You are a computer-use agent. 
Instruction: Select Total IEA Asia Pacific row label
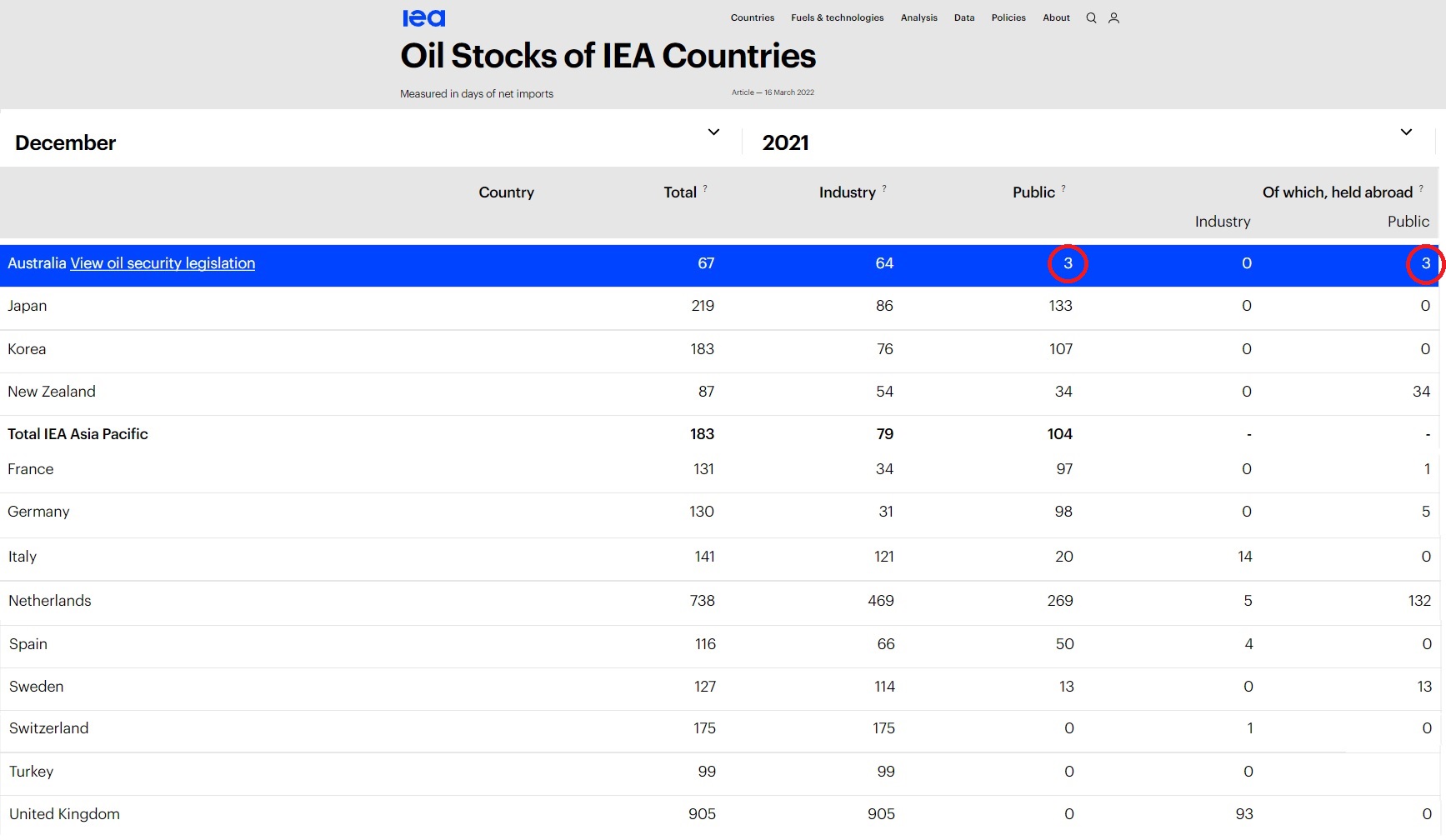pos(78,434)
